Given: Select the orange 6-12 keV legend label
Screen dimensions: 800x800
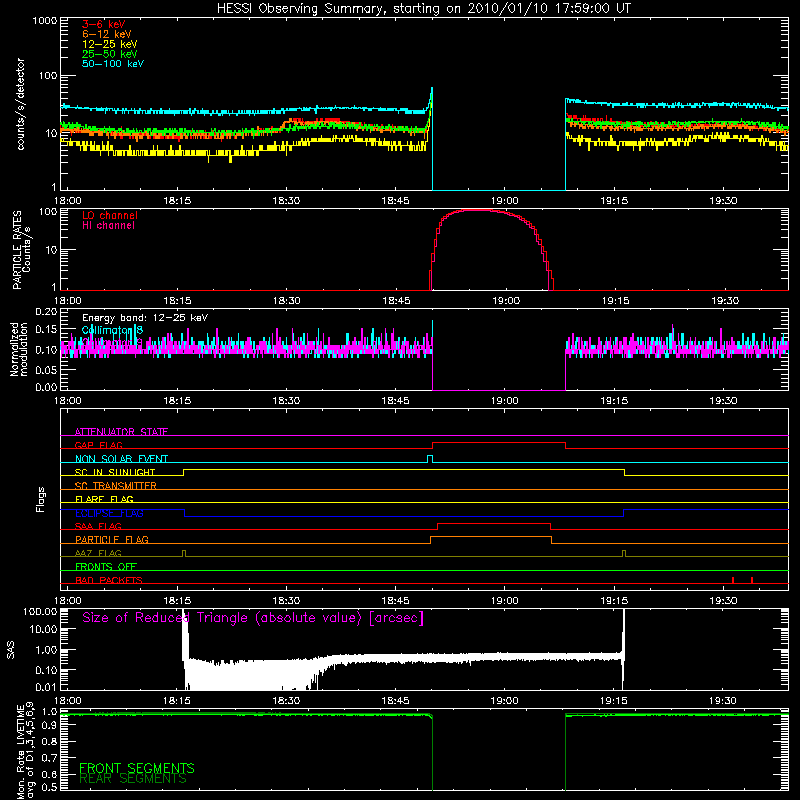Looking at the screenshot, I should tap(107, 34).
